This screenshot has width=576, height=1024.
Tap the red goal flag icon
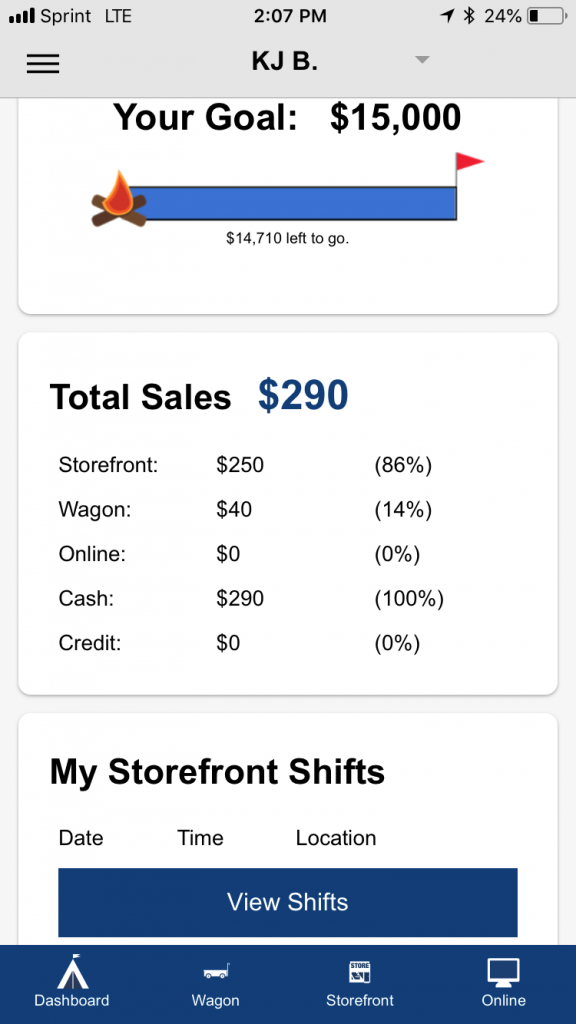(x=469, y=162)
